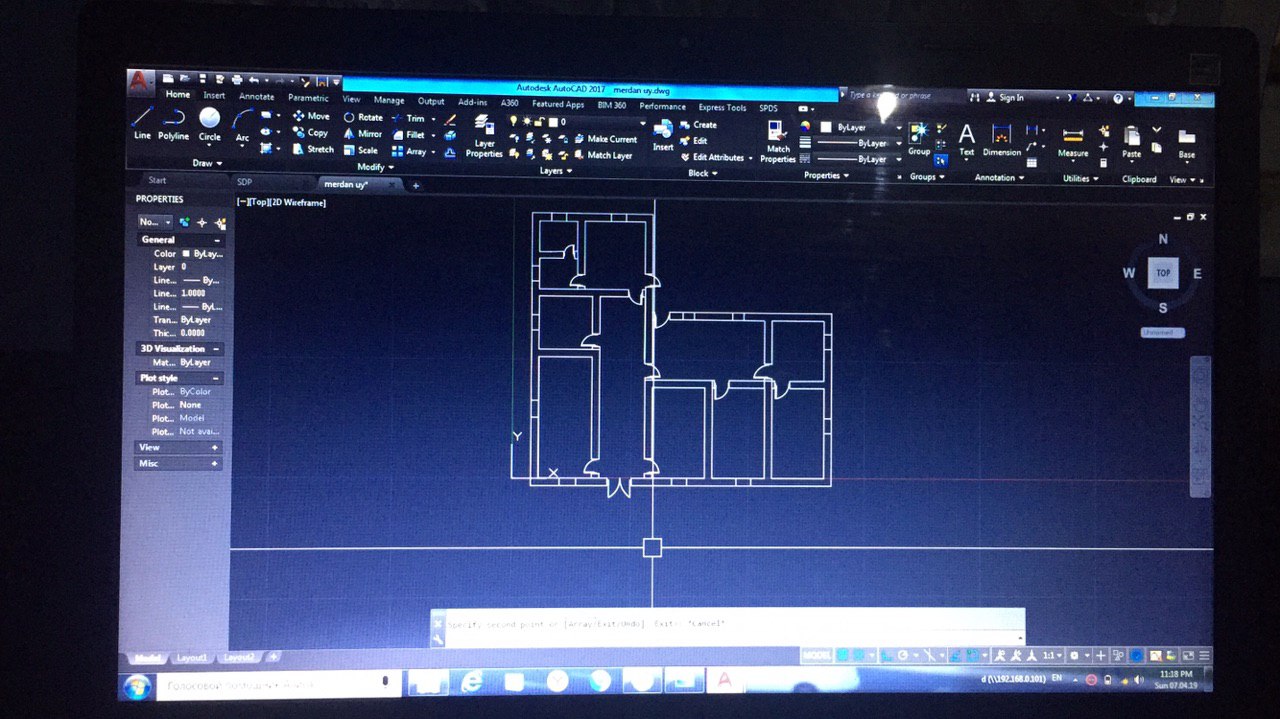Click the Base view icon

click(x=1187, y=144)
